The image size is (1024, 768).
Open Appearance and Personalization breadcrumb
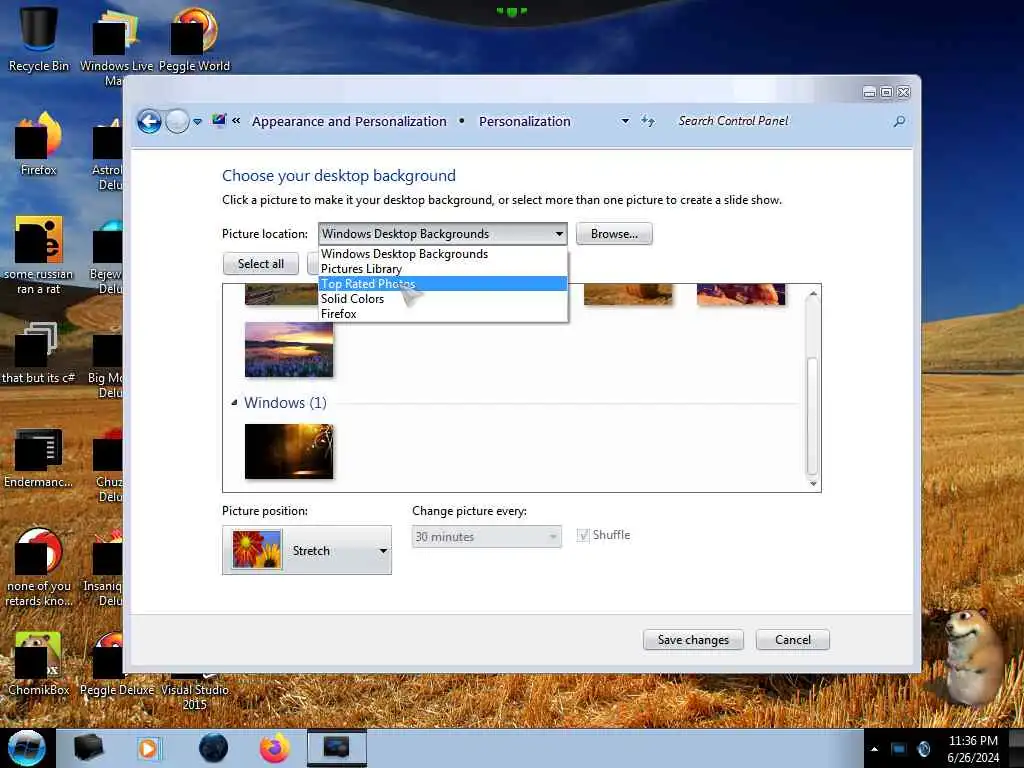tap(349, 121)
